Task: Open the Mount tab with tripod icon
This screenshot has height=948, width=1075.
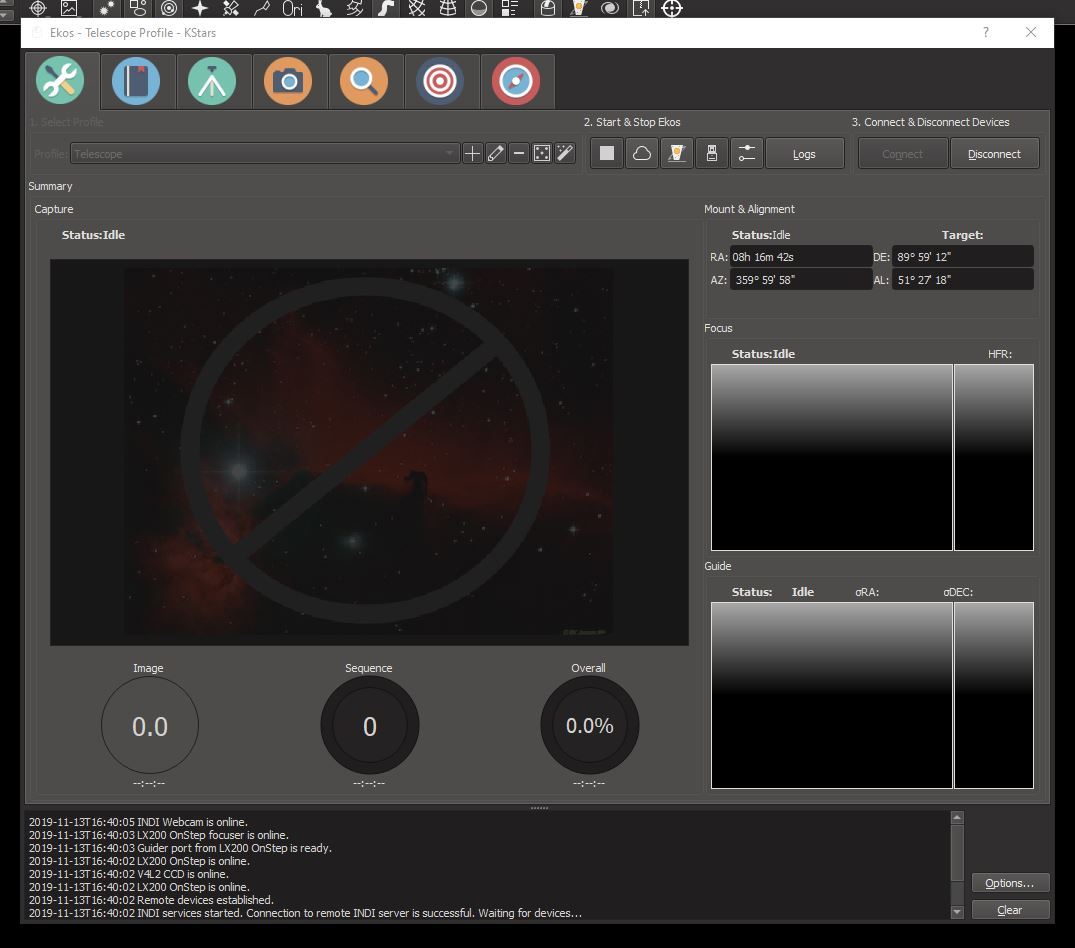Action: pos(212,81)
